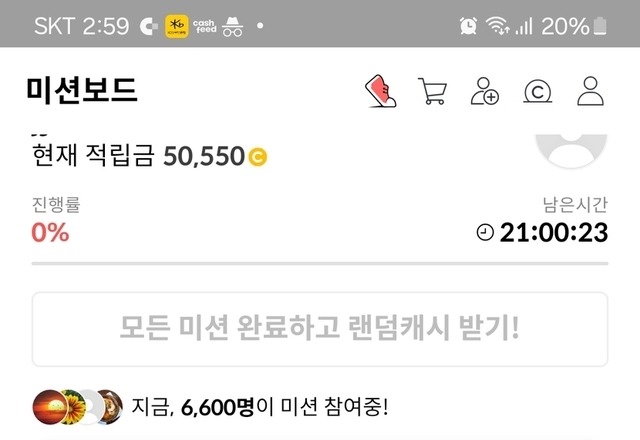Tap the cash feed notification icon
Viewport: 640px width, 440px height.
pos(204,26)
